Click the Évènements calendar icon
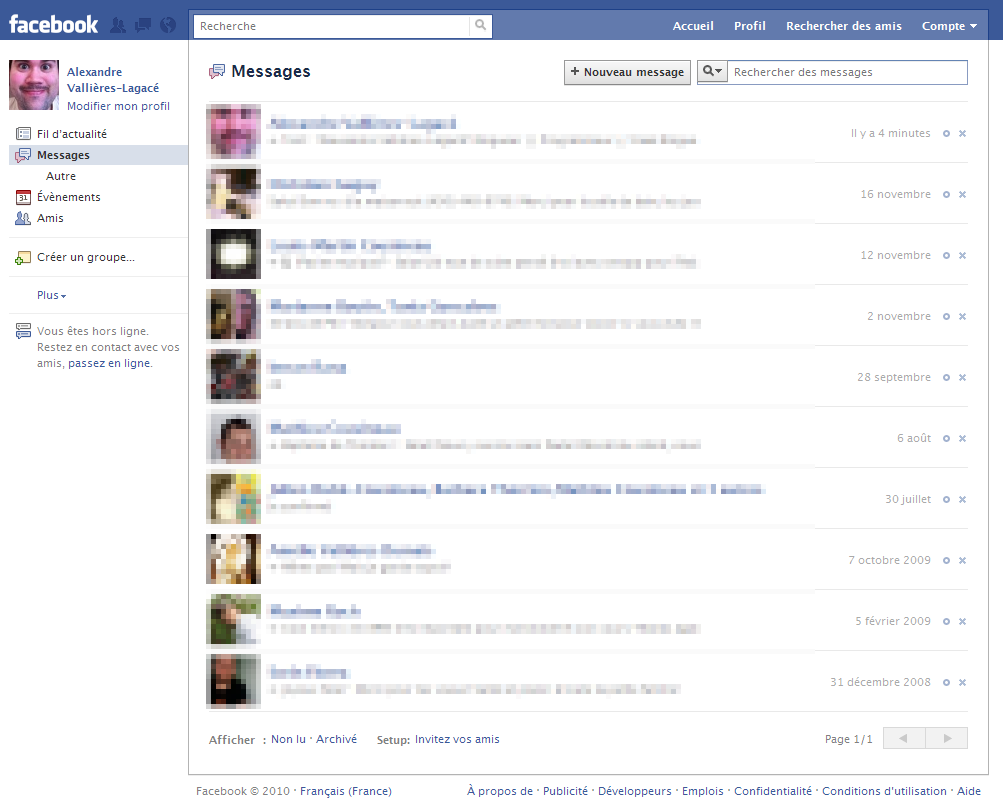1003x807 pixels. click(x=23, y=197)
